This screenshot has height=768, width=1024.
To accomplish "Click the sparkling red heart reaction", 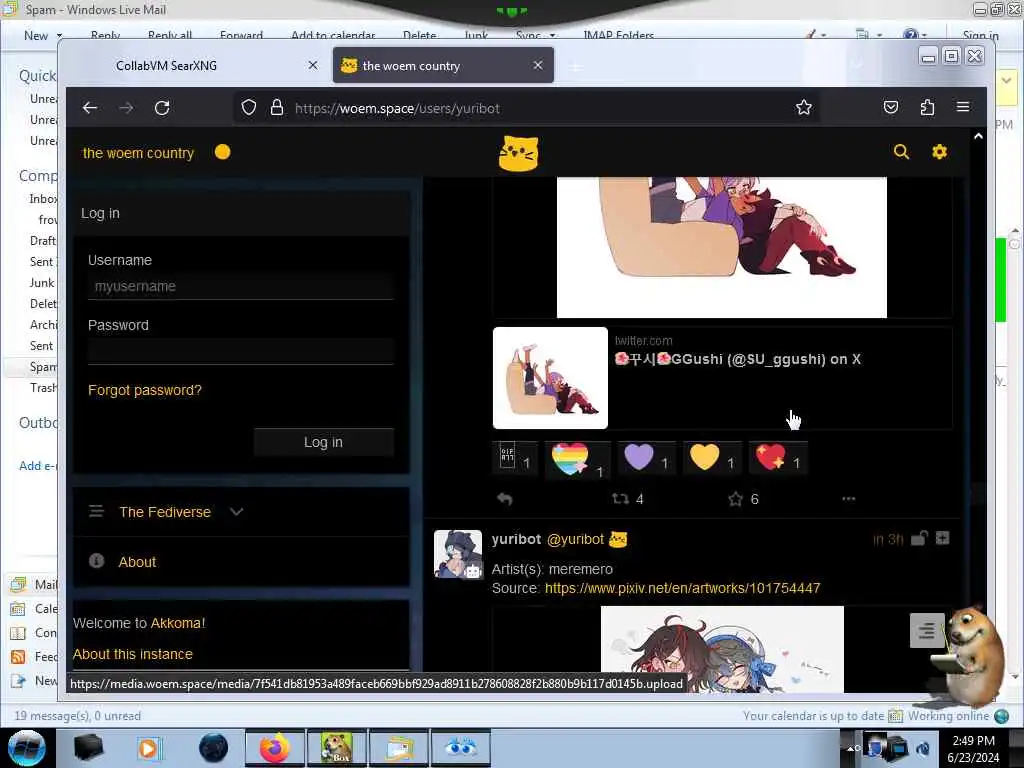I will pyautogui.click(x=778, y=457).
